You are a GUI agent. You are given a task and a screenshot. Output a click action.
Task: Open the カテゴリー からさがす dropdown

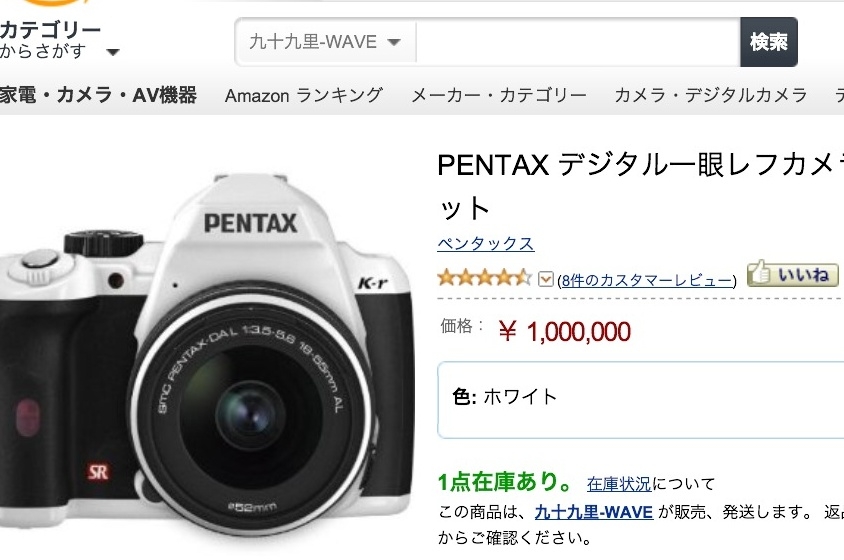(58, 41)
